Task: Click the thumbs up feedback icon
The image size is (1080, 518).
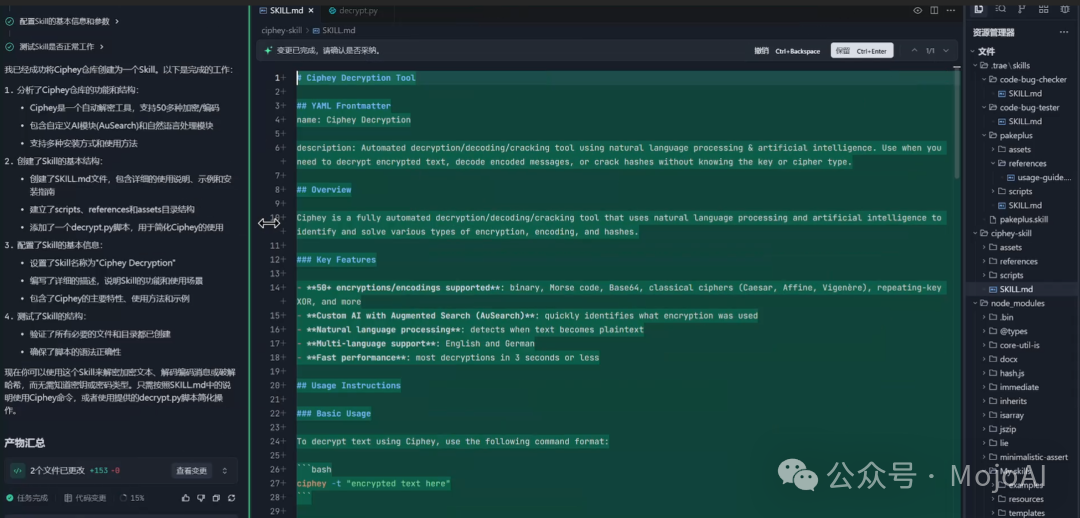Action: tap(186, 498)
